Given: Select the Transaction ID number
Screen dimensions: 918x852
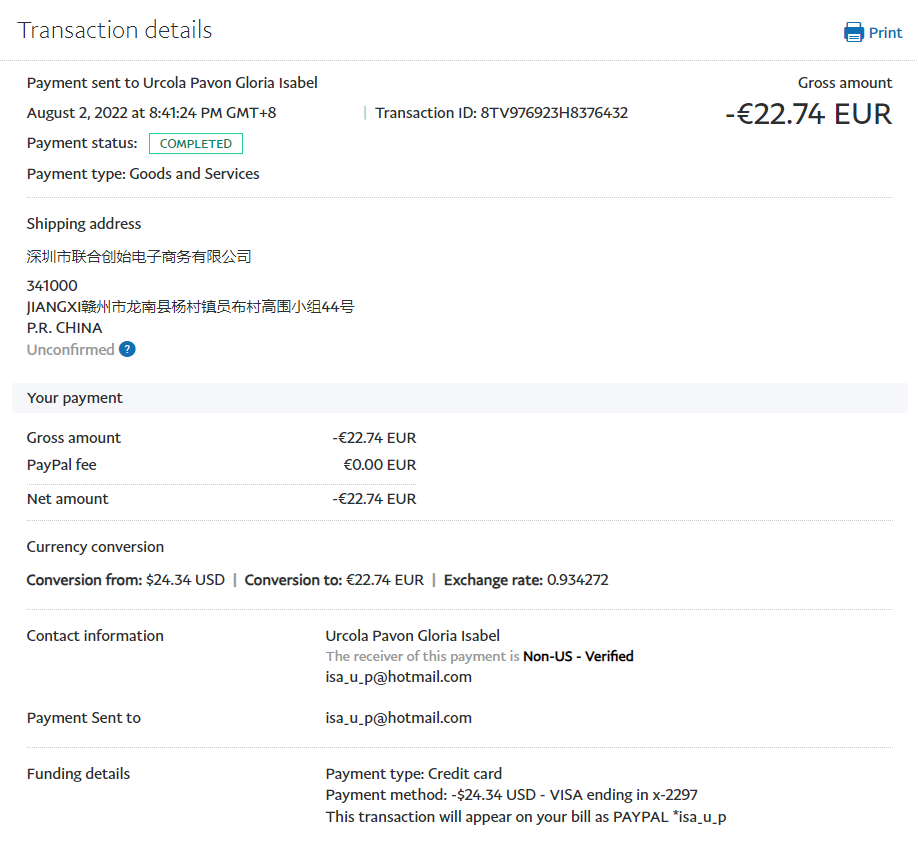Looking at the screenshot, I should [x=554, y=113].
